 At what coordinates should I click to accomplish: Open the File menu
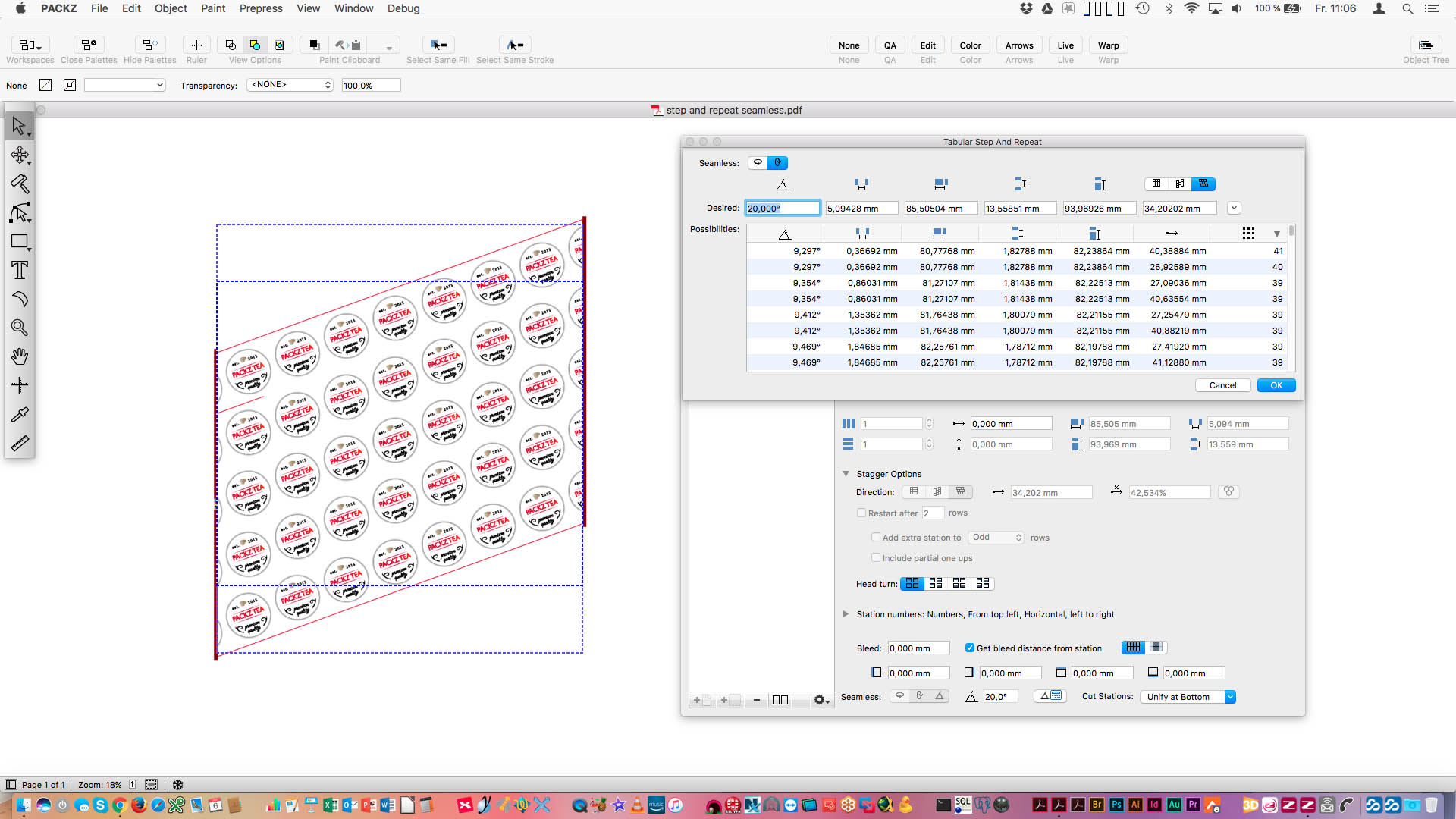tap(99, 8)
